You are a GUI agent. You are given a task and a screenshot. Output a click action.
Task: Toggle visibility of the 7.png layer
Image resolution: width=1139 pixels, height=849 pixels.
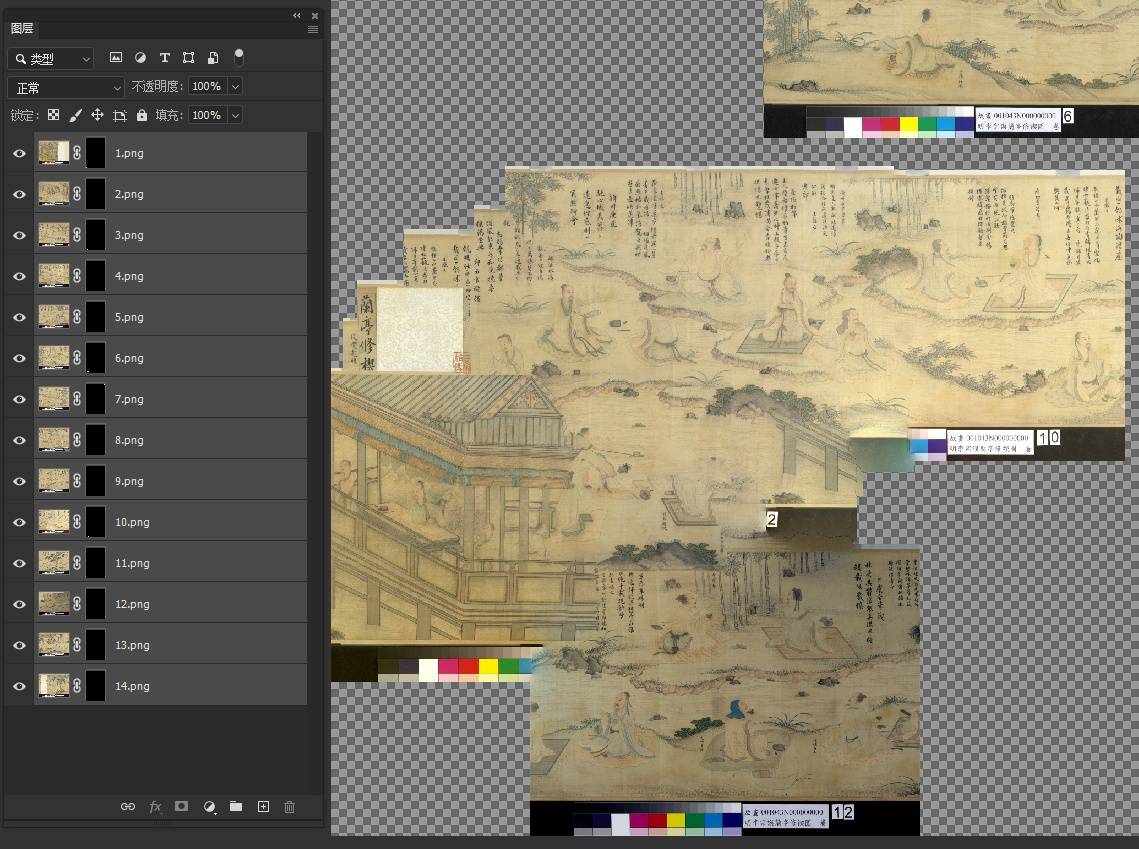[18, 398]
